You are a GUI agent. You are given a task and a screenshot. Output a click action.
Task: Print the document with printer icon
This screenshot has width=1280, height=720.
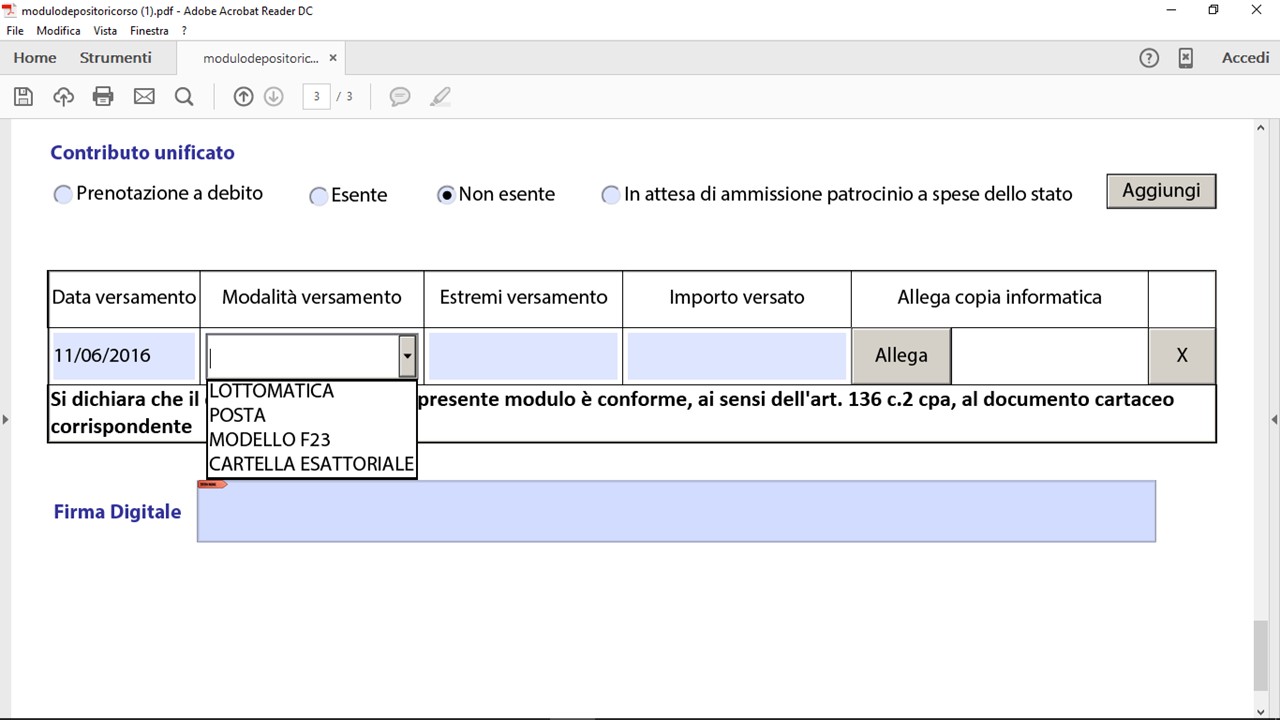103,97
